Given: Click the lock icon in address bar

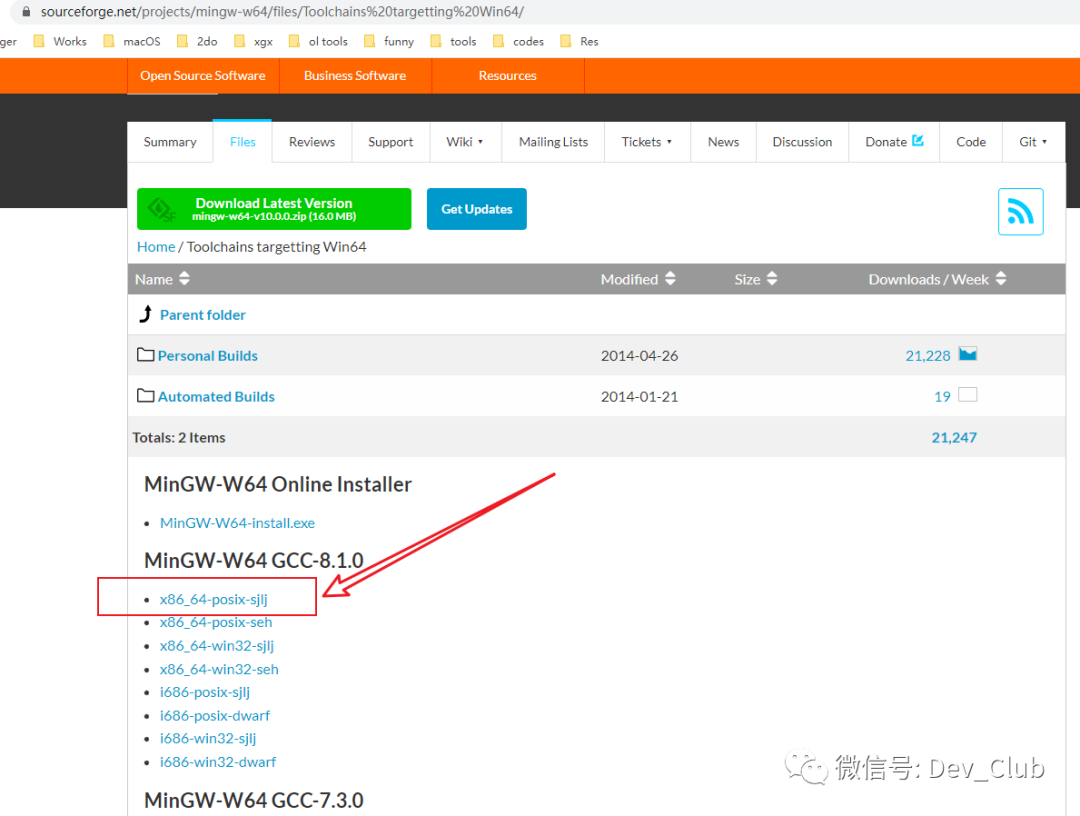Looking at the screenshot, I should click(x=26, y=12).
